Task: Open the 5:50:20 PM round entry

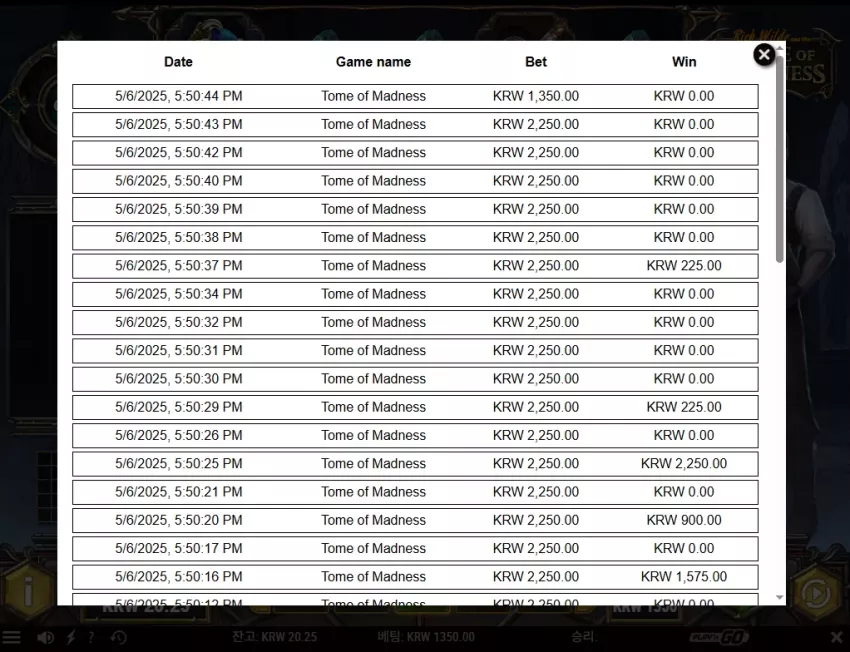Action: coord(415,520)
